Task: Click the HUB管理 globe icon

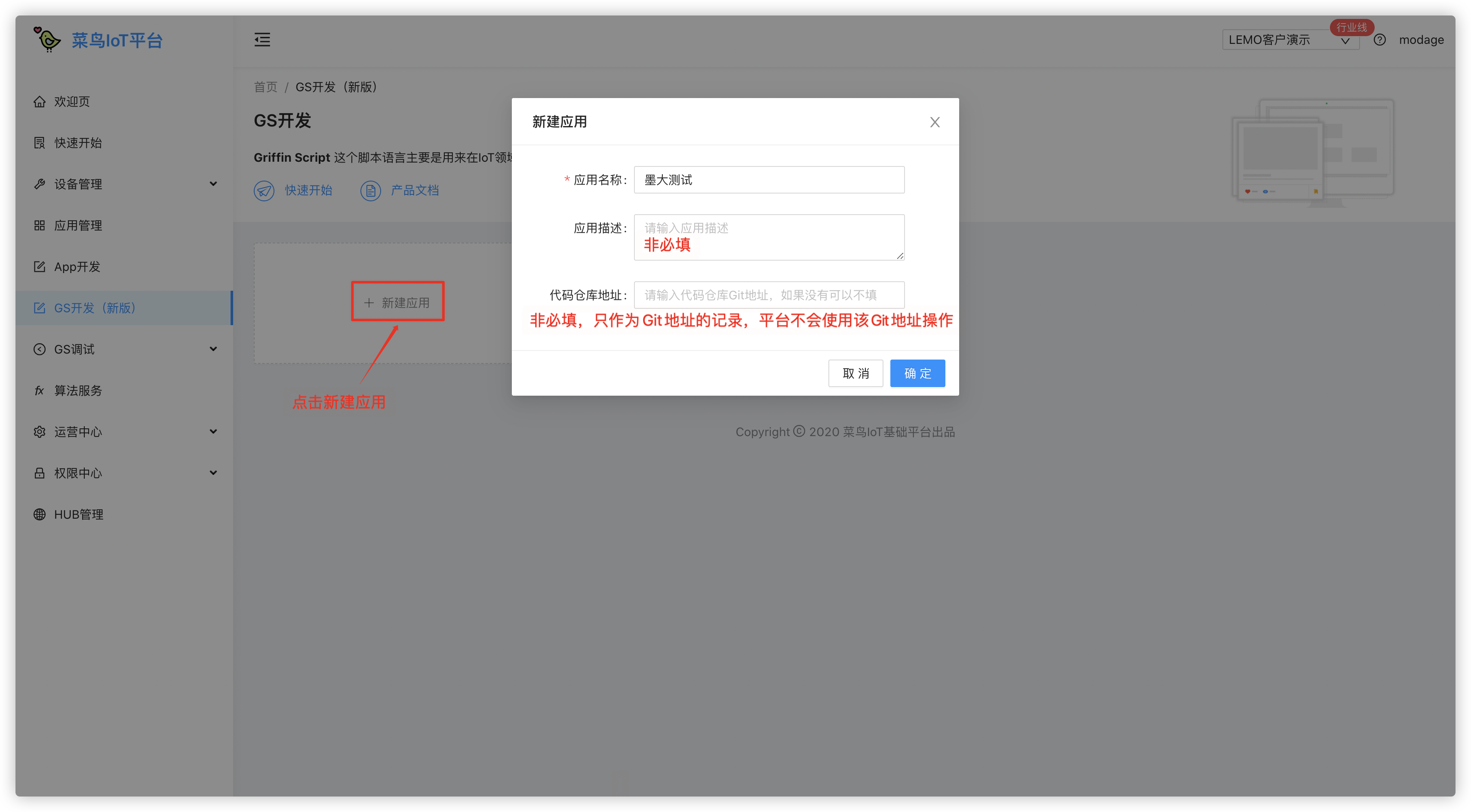Action: click(x=40, y=514)
